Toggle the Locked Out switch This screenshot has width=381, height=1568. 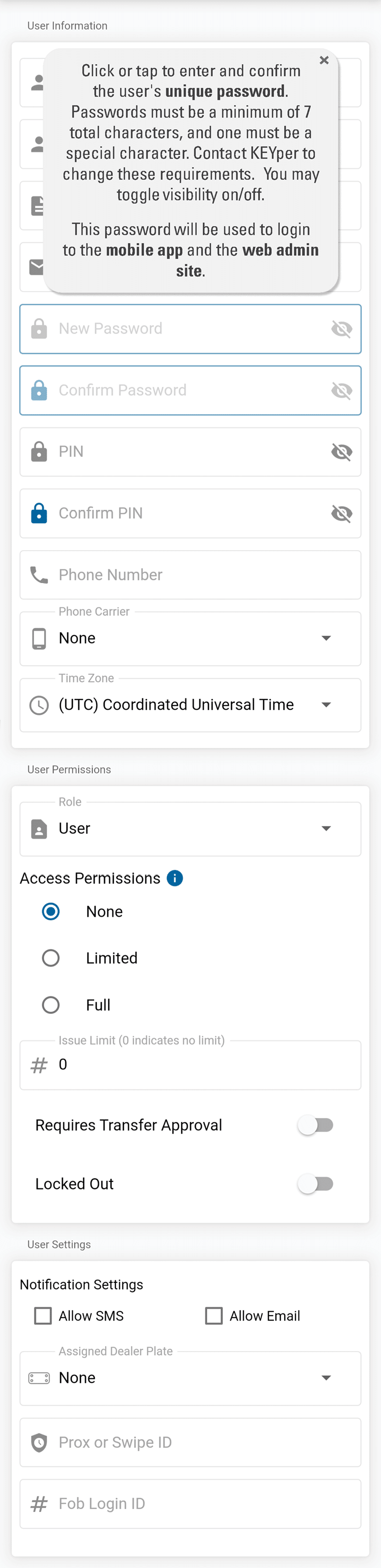315,1184
